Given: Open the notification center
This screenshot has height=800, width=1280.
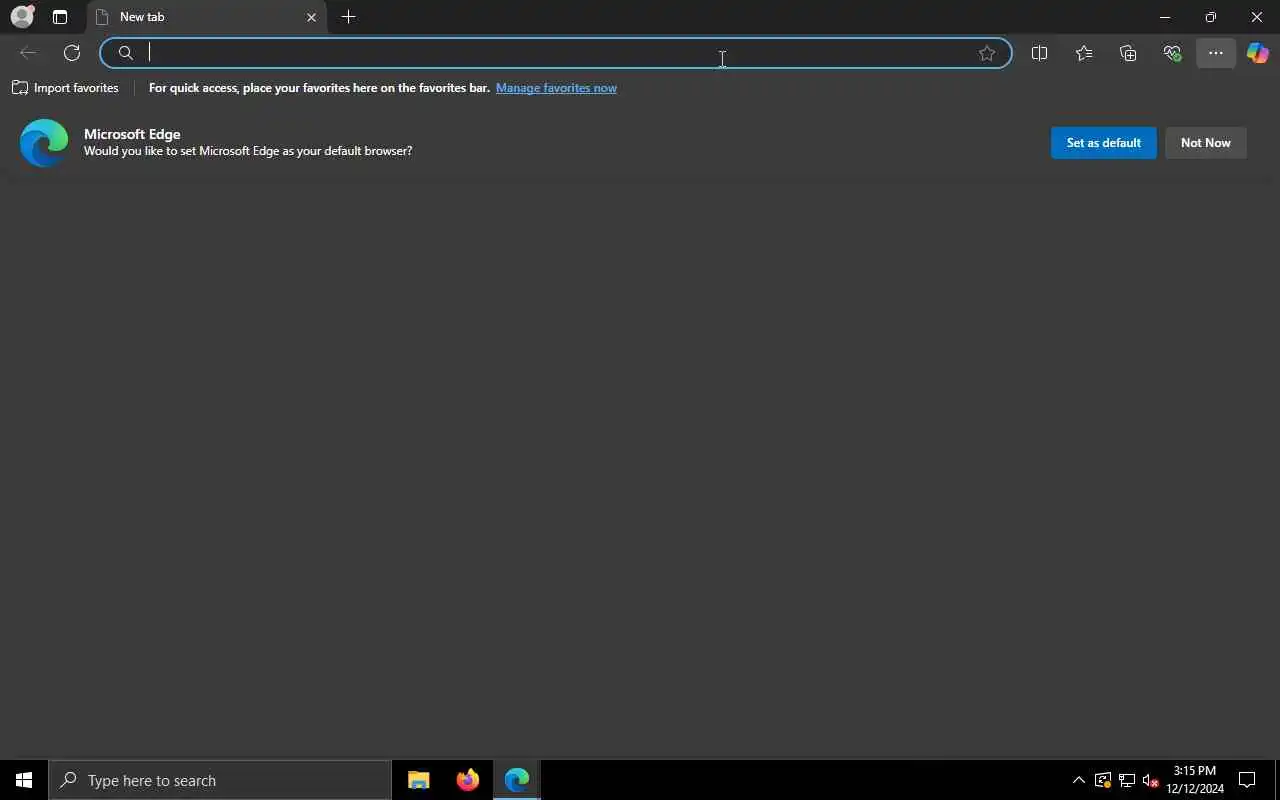Looking at the screenshot, I should click(1247, 780).
